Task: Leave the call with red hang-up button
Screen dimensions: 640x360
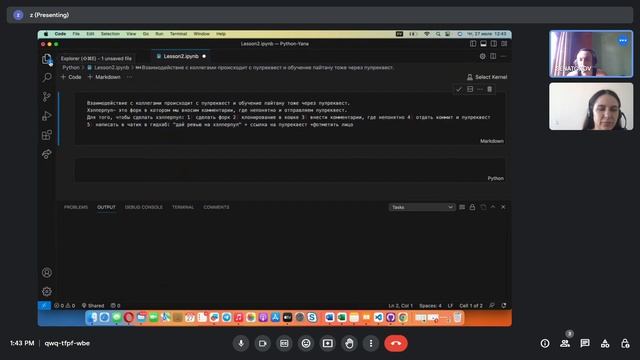Action: (x=396, y=344)
